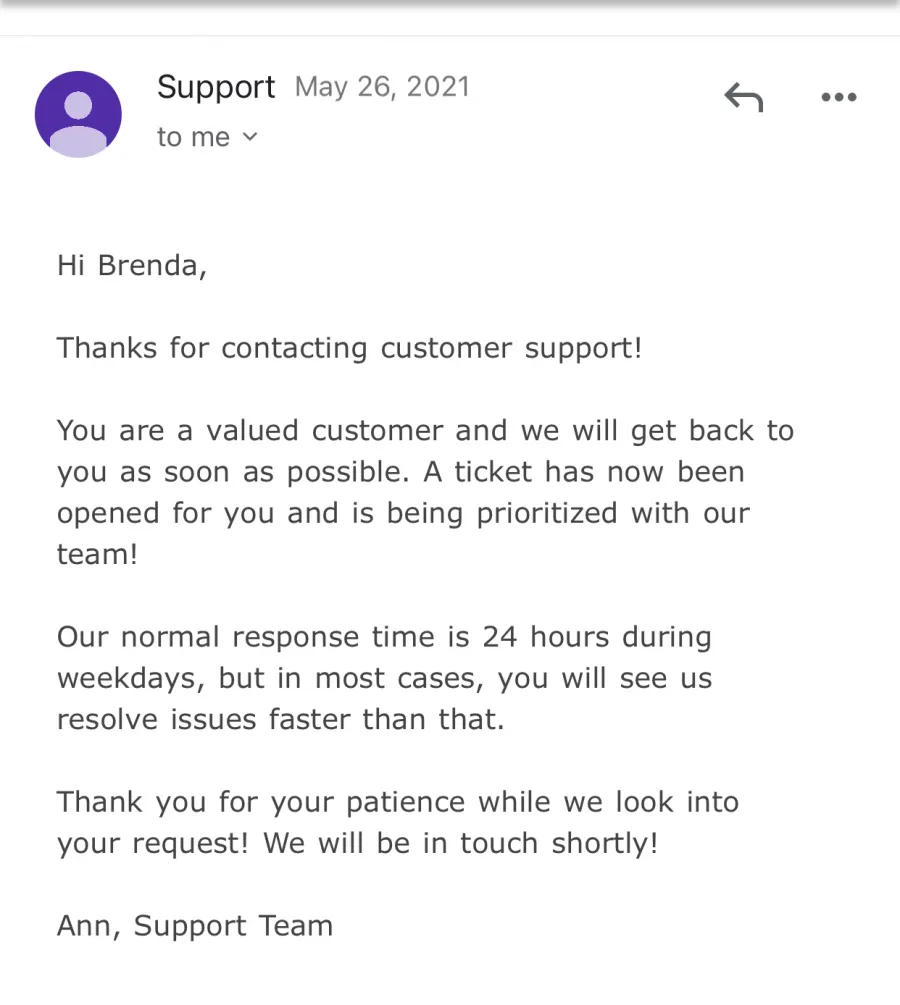Click the word 'ticket' in the message

(493, 472)
